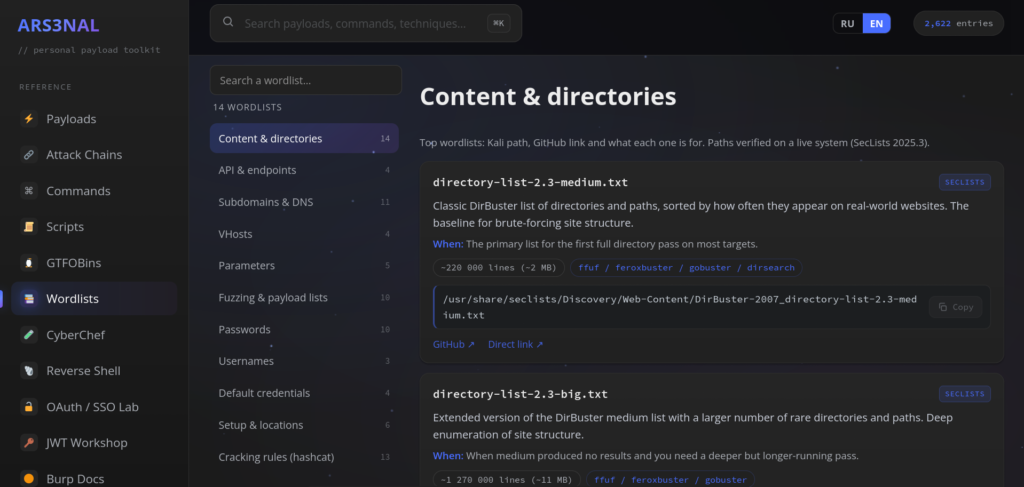Select Default credentials category

pos(304,393)
